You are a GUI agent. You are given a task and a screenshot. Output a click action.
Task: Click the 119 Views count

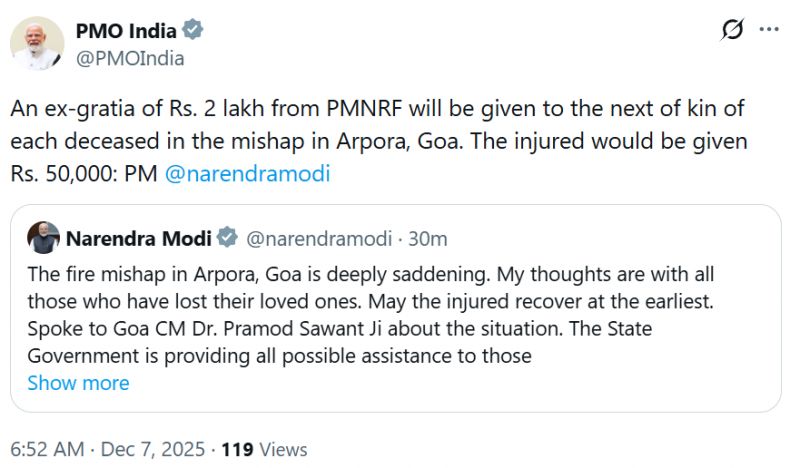coord(264,449)
